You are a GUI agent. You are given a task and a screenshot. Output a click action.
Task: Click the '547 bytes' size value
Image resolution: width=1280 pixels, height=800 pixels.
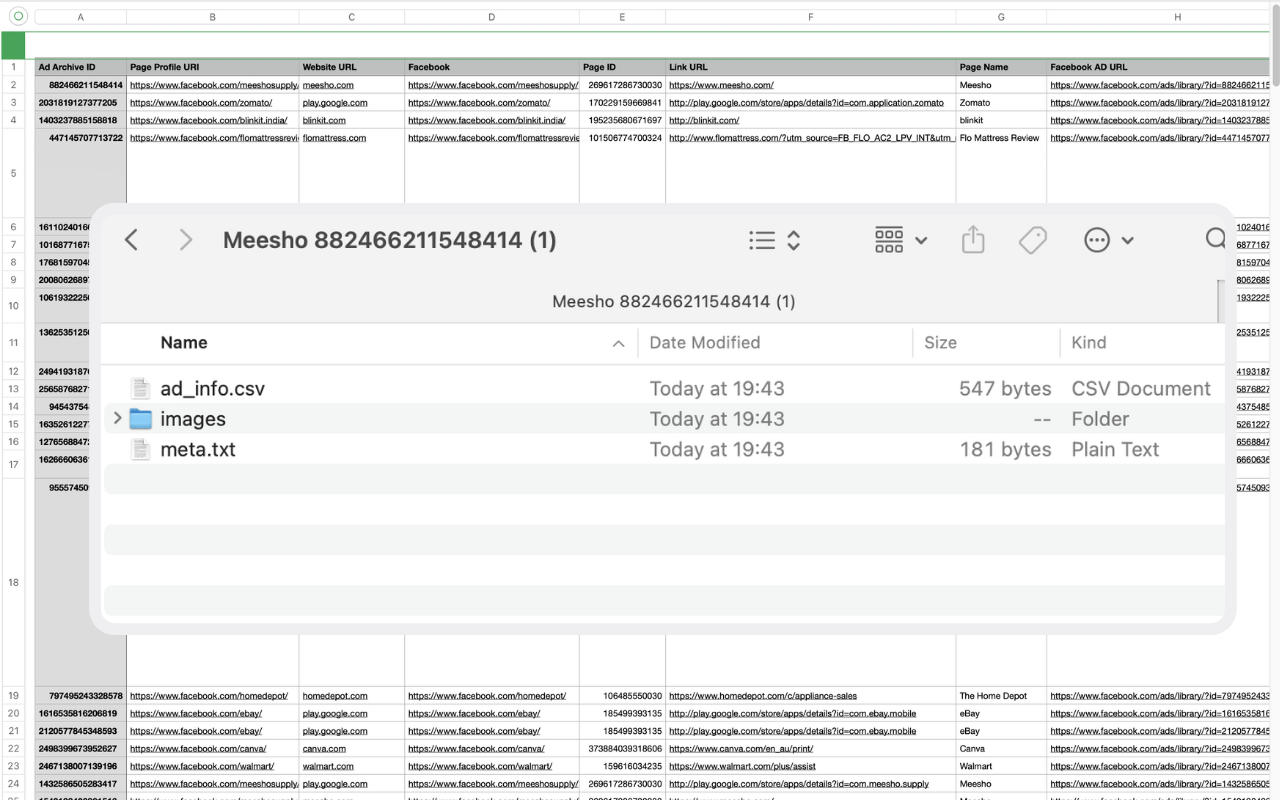point(1005,389)
